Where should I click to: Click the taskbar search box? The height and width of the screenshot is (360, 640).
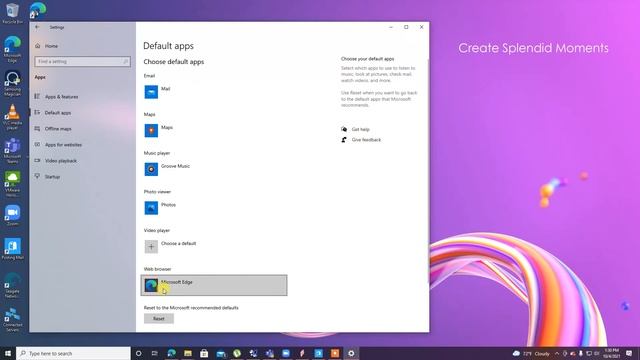point(73,353)
